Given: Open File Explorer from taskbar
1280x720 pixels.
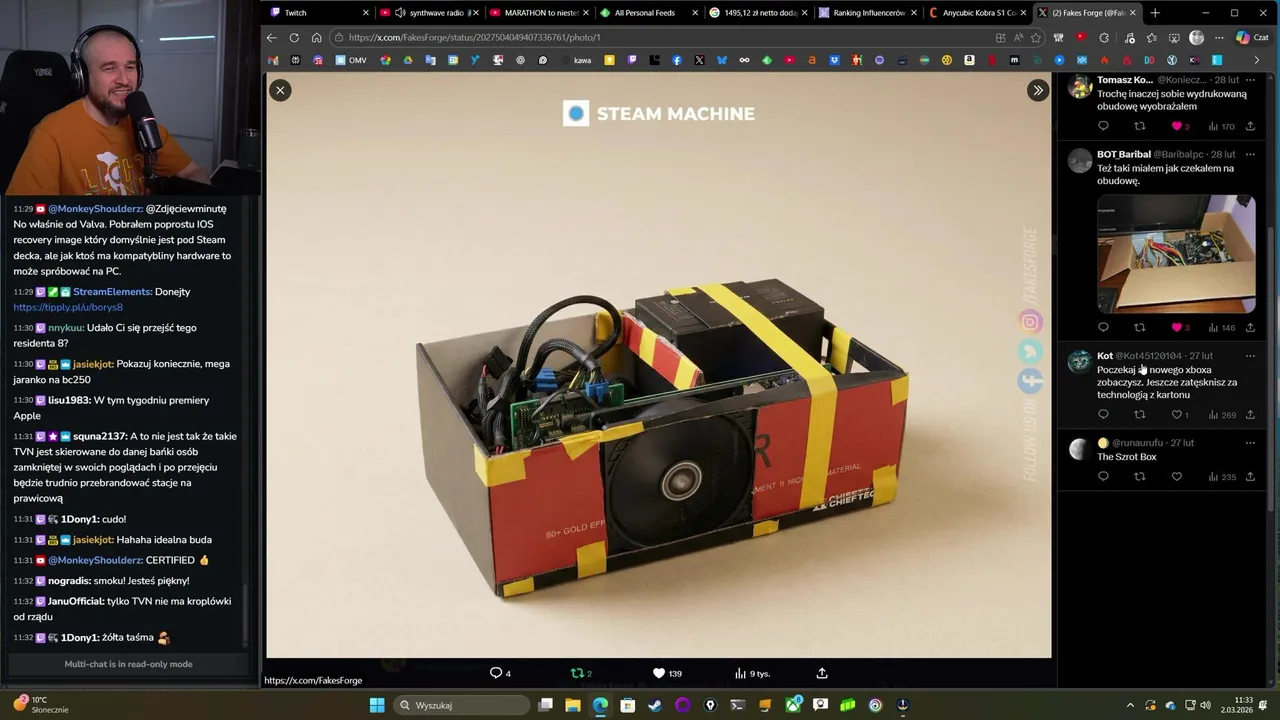Looking at the screenshot, I should (x=573, y=705).
